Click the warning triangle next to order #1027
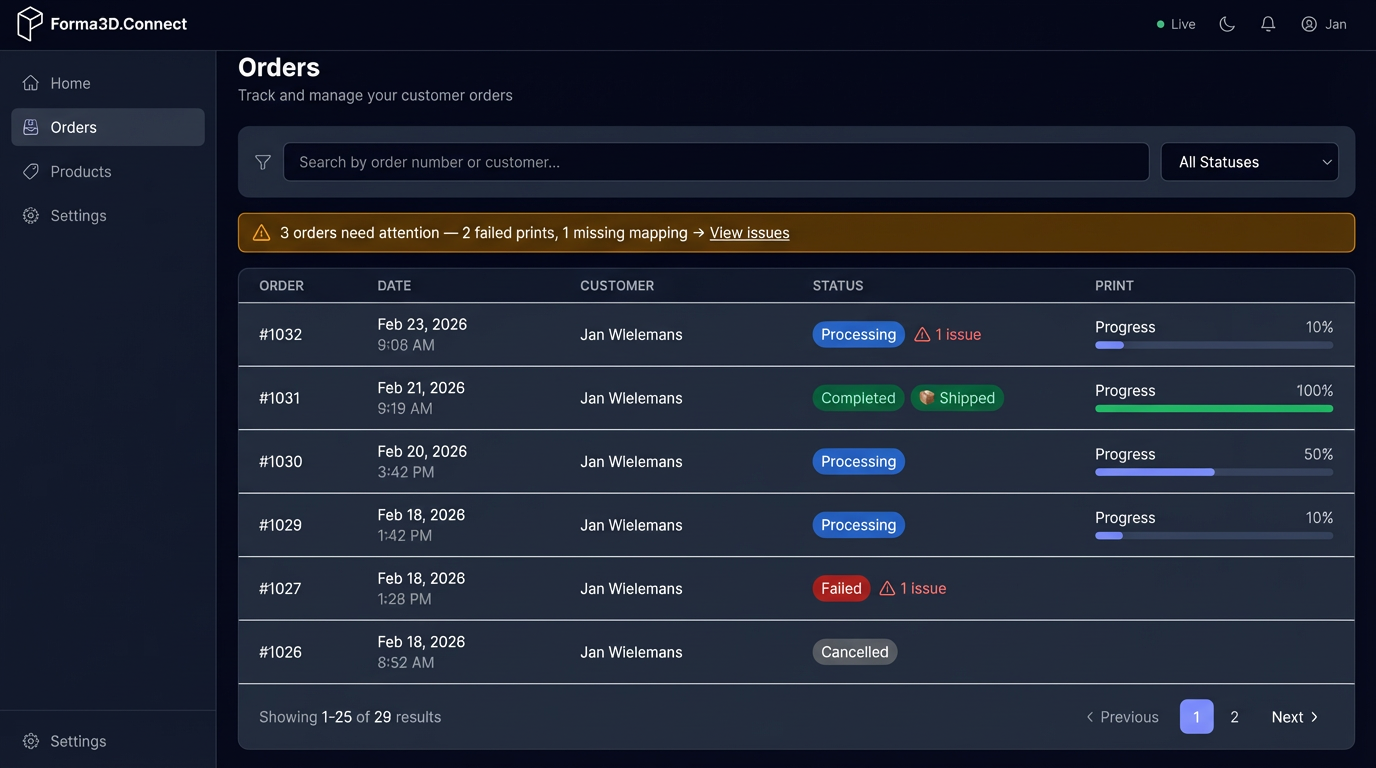The width and height of the screenshot is (1376, 768). 885,588
